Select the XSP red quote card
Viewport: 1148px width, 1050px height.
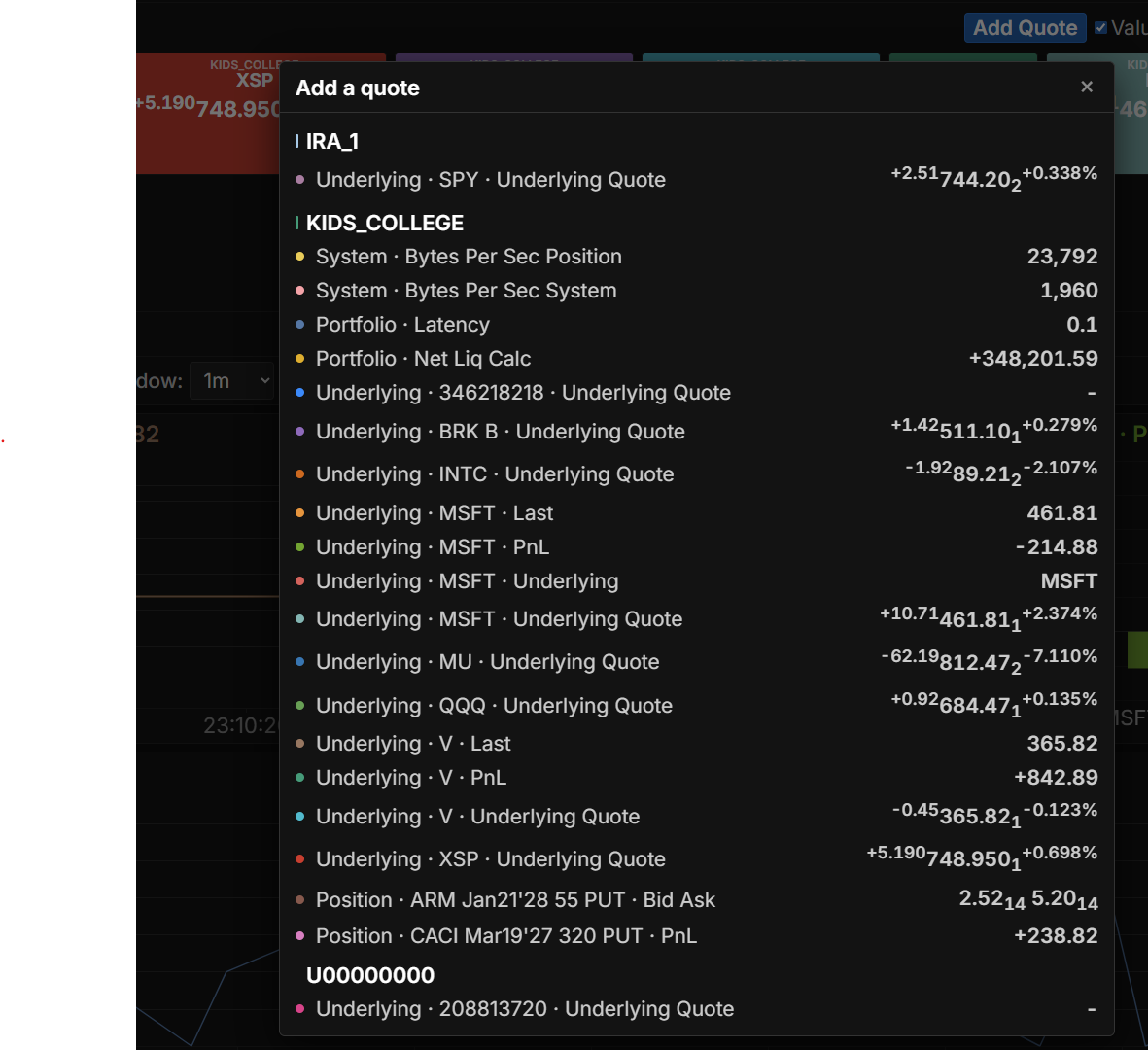tap(209, 114)
